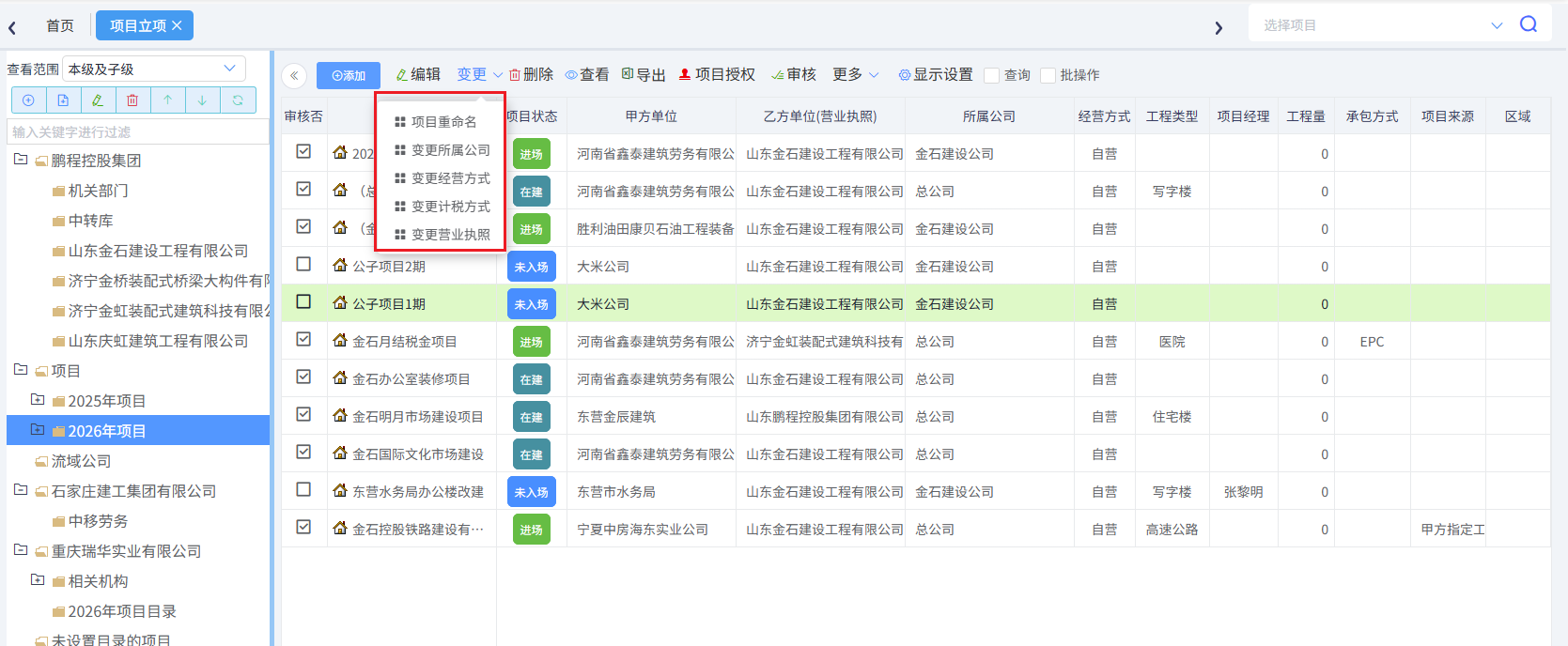Click the move-up arrow icon in tree toolbar
This screenshot has width=1568, height=646.
167,100
